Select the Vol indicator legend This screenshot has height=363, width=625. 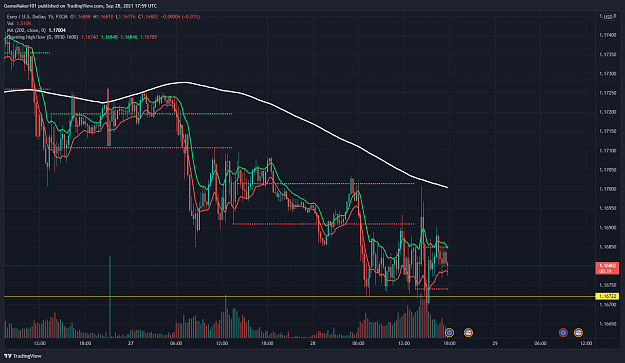tap(10, 24)
